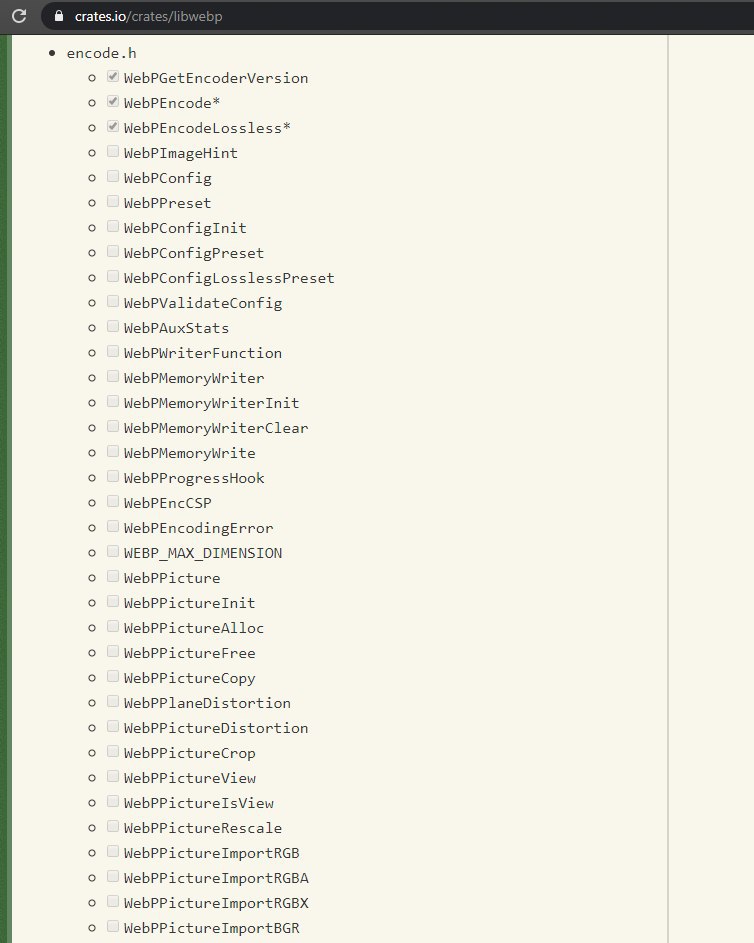This screenshot has height=943, width=754.
Task: Toggle the WebPEncodeLossless* checkbox
Action: coord(113,126)
